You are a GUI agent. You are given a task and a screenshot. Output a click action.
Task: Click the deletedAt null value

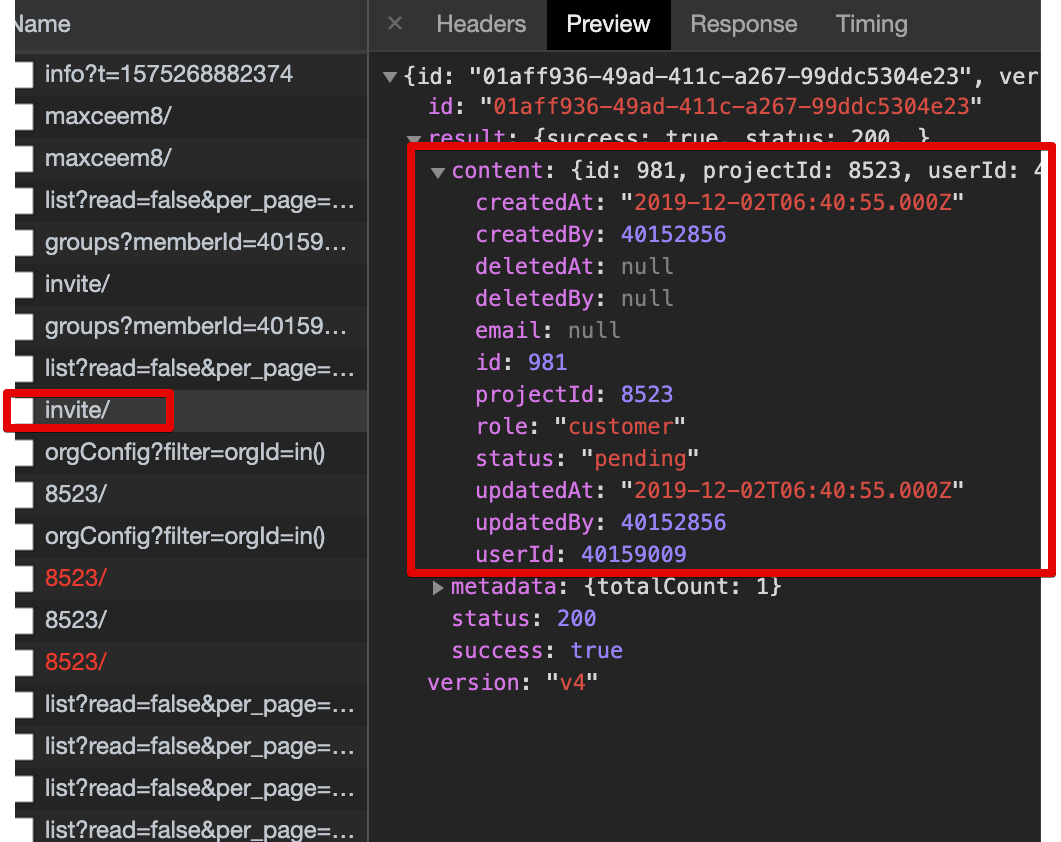coord(647,266)
